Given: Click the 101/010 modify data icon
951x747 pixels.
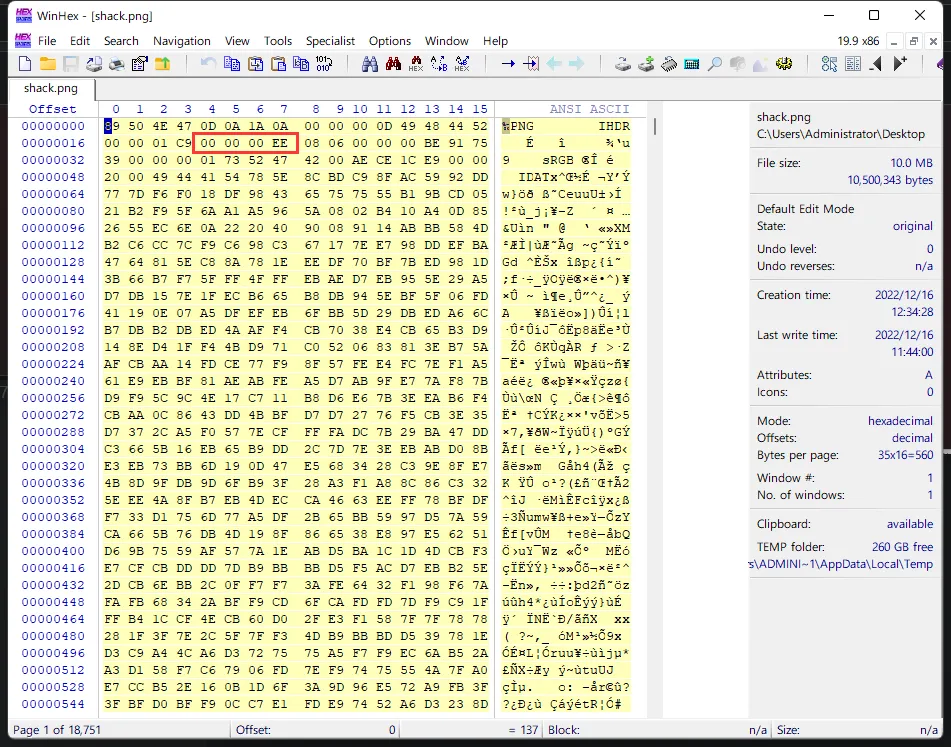Looking at the screenshot, I should [324, 64].
